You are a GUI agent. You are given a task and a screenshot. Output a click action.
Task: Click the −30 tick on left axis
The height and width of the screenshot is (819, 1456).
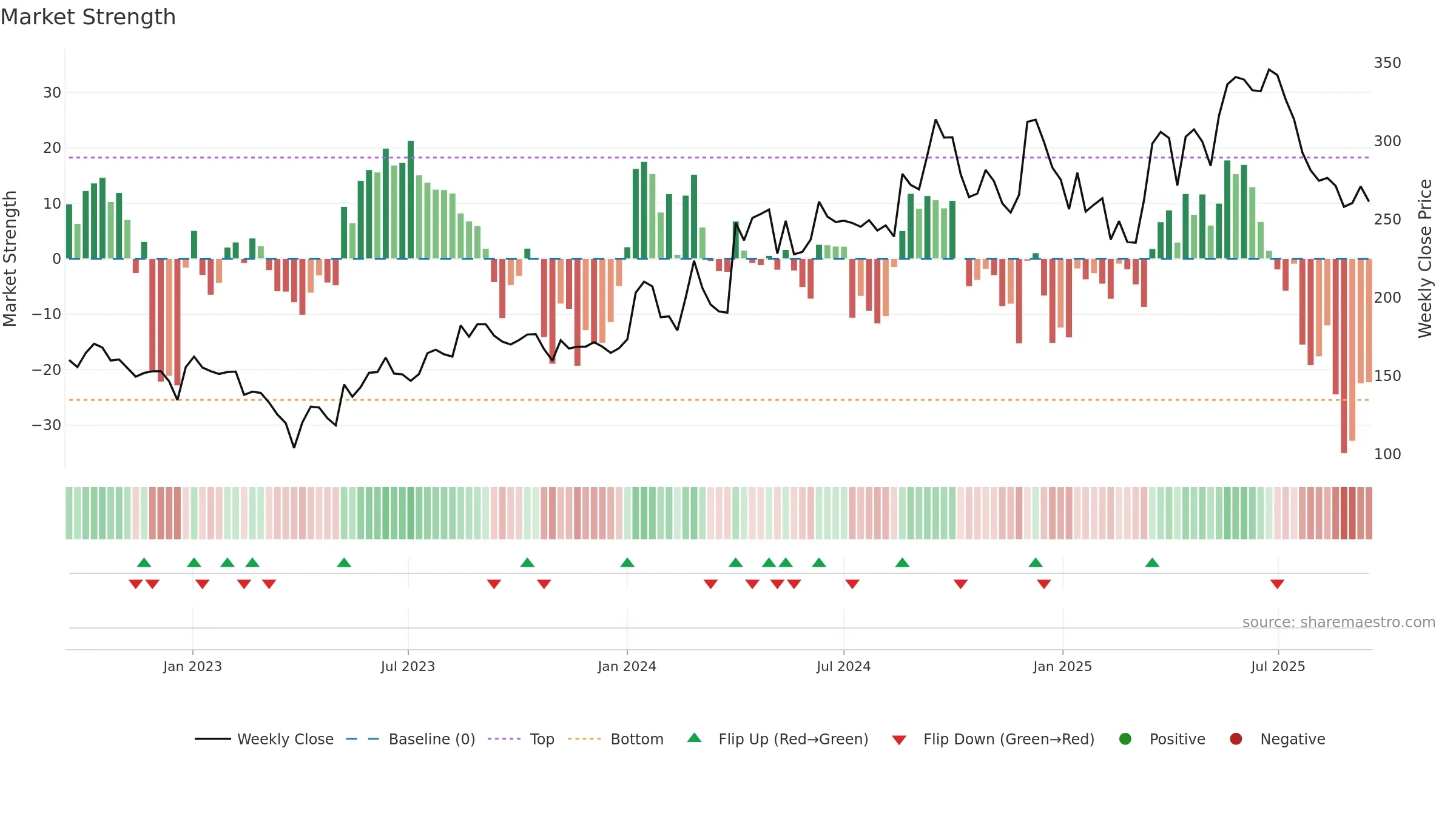click(x=47, y=425)
